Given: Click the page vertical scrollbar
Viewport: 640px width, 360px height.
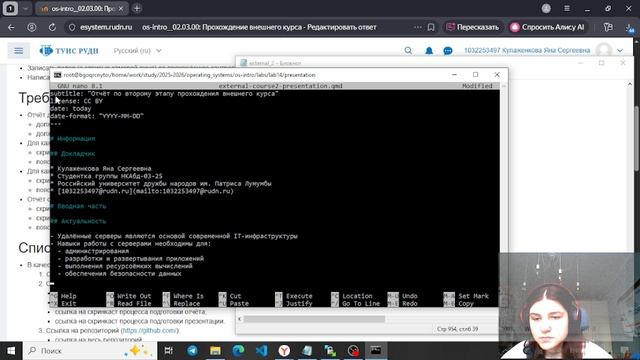Looking at the screenshot, I should point(637,139).
